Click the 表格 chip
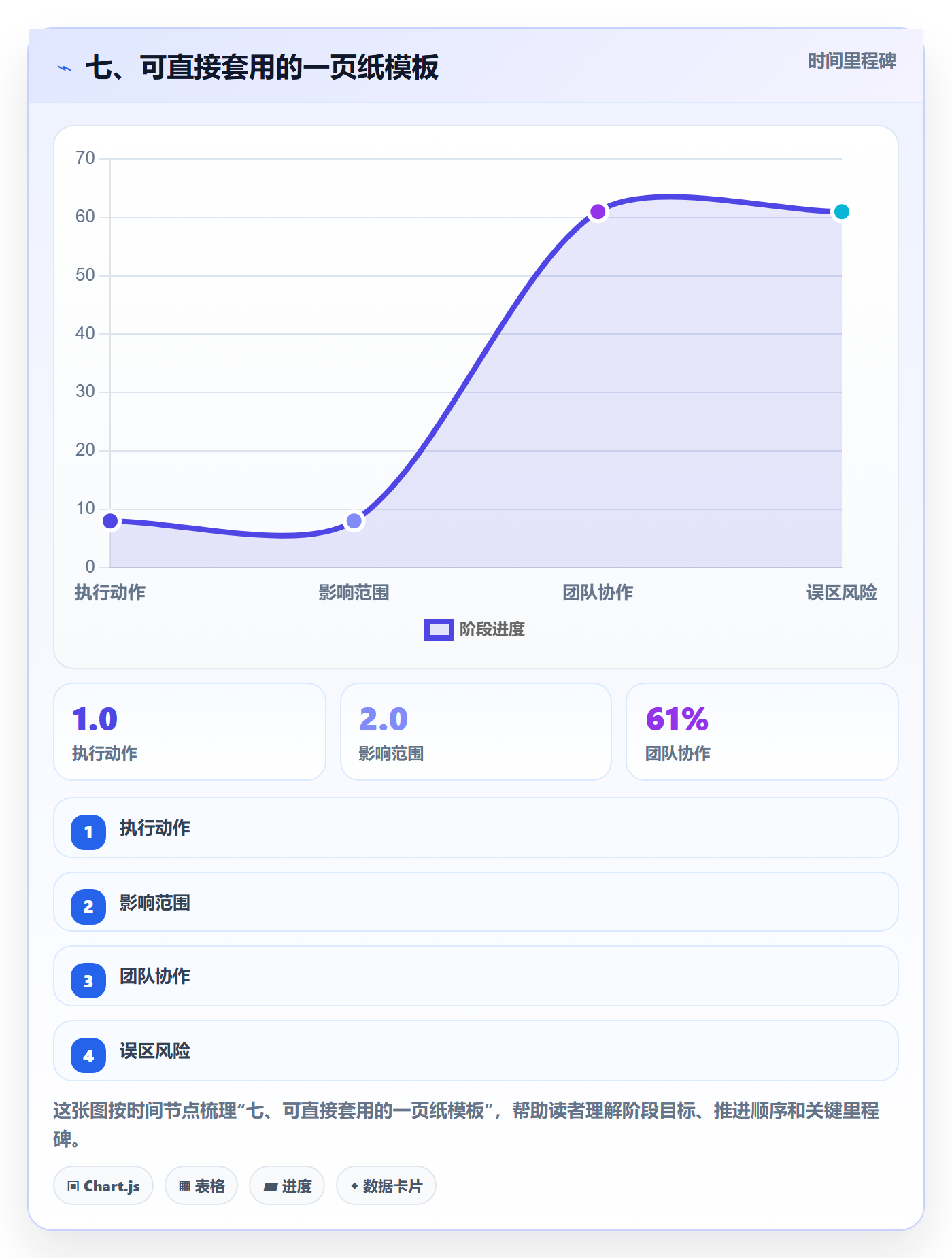Image resolution: width=952 pixels, height=1258 pixels. click(201, 1186)
